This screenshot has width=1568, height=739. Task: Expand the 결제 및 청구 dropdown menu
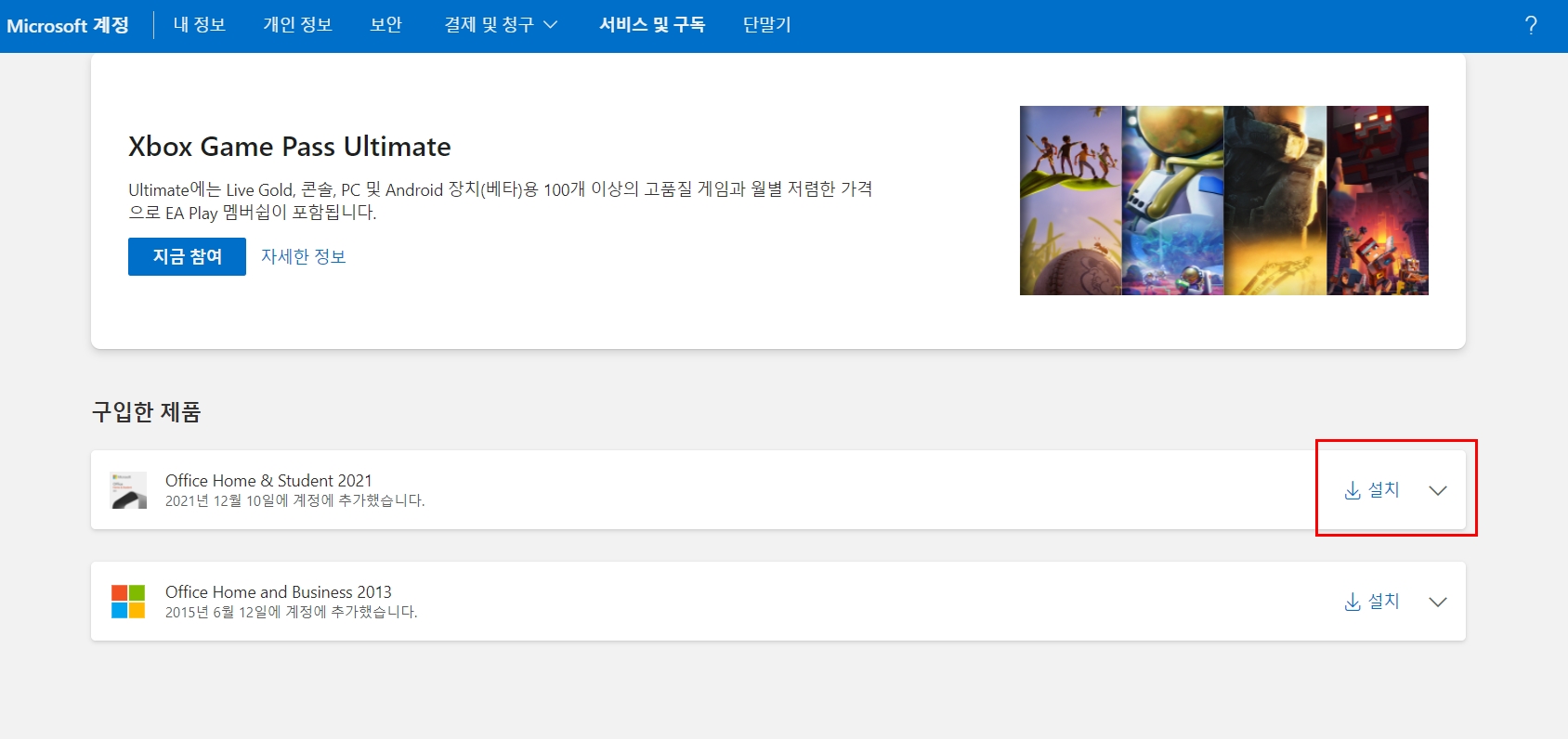[501, 25]
